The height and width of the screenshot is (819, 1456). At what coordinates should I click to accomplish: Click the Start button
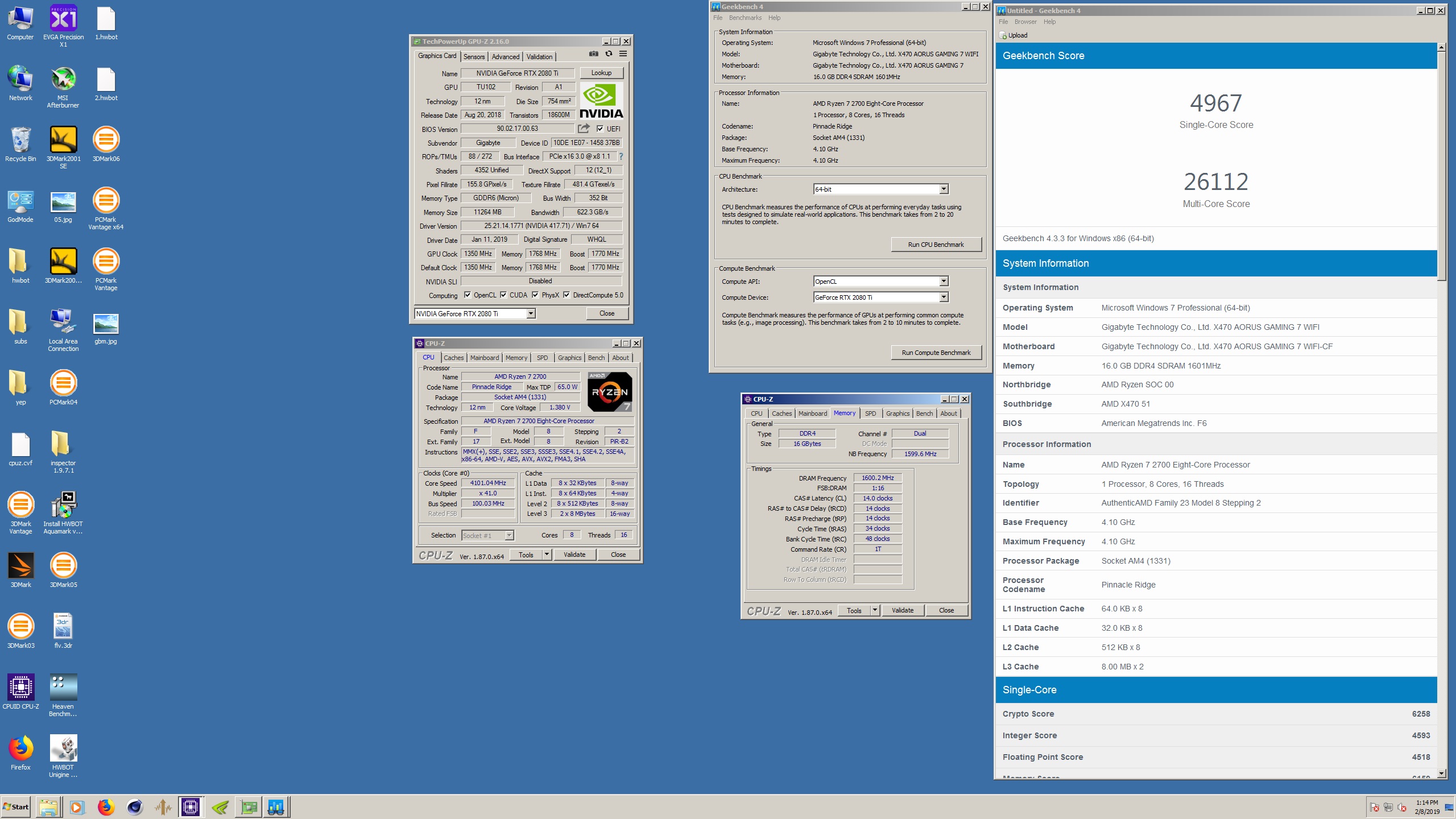tap(16, 807)
